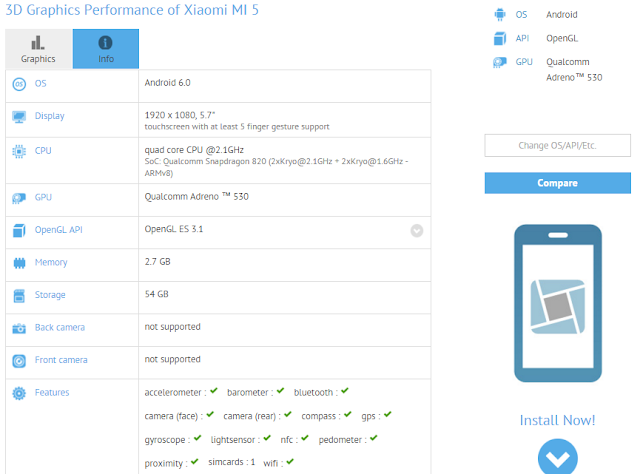
Task: Click the Storage drive icon
Action: (x=19, y=296)
